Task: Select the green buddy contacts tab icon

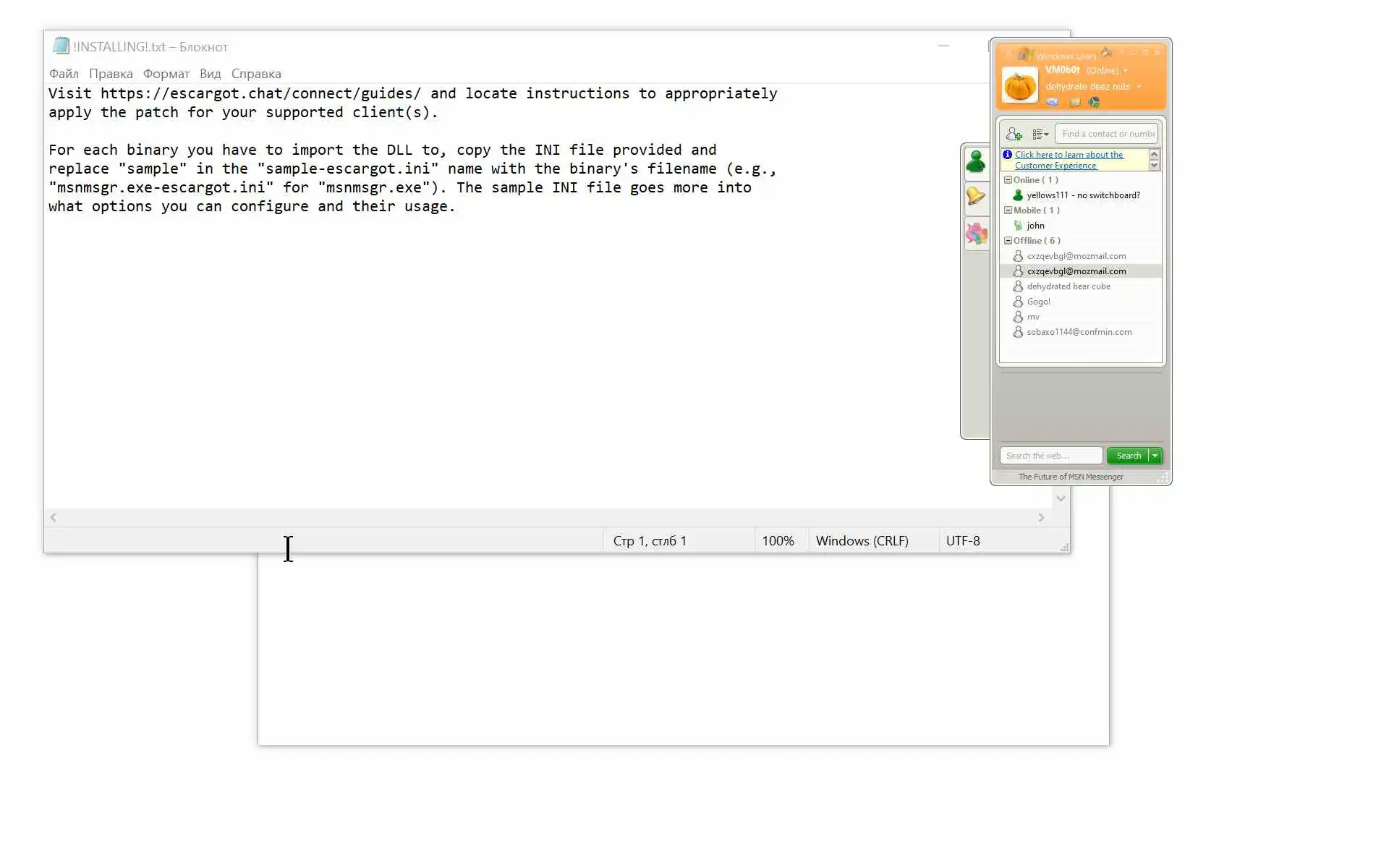Action: click(x=976, y=161)
